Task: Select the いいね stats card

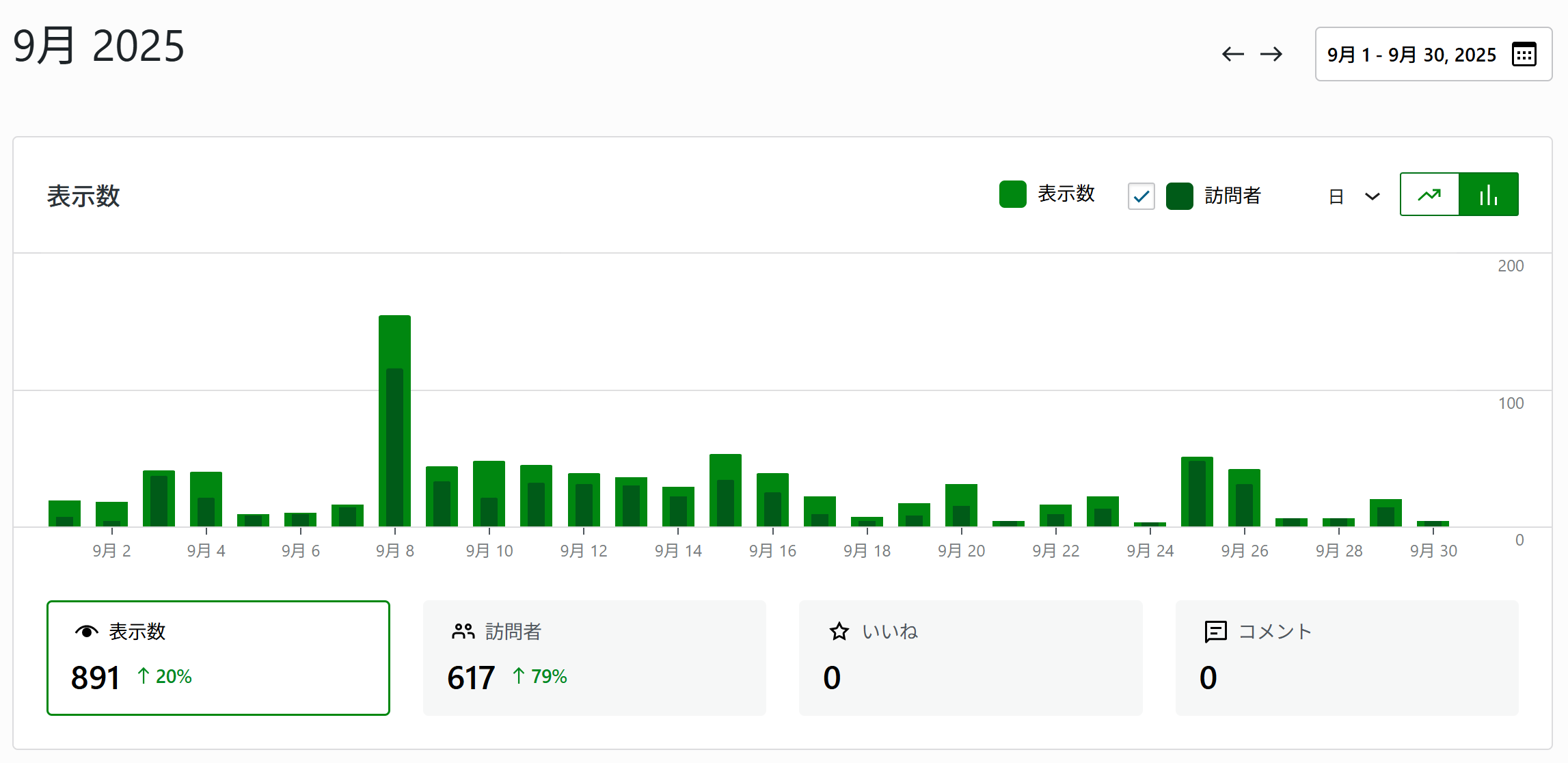Action: (970, 658)
